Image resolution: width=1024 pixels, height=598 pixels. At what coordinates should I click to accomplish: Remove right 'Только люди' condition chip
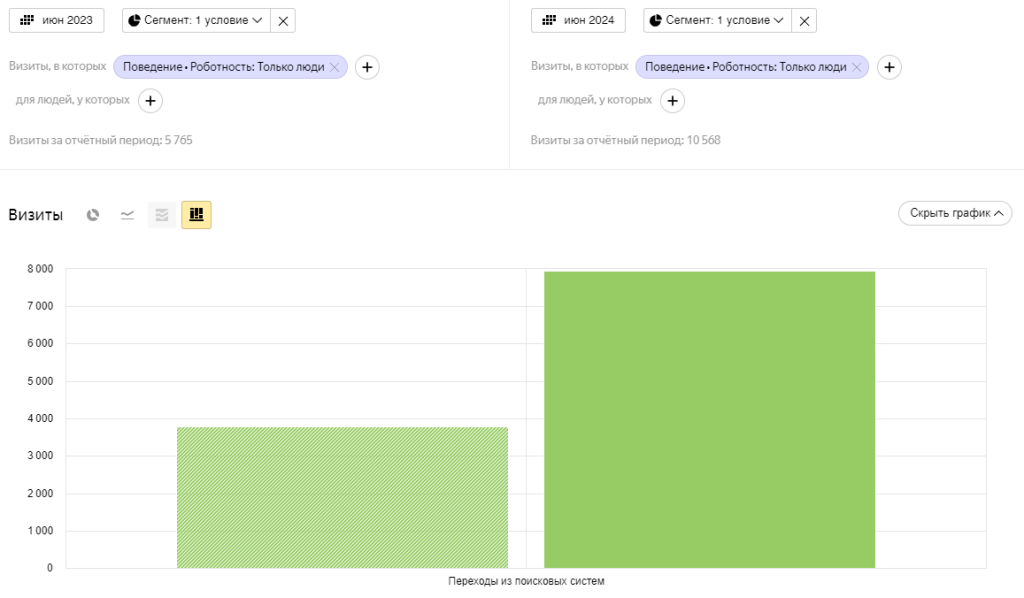tap(857, 67)
